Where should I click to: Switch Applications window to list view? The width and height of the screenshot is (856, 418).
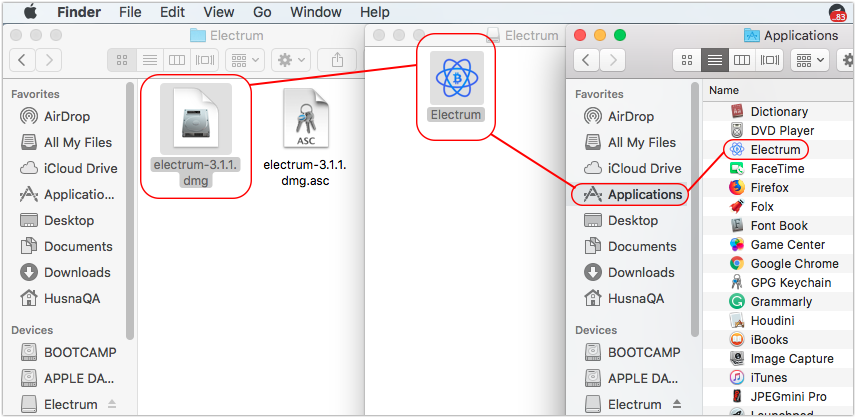(715, 59)
